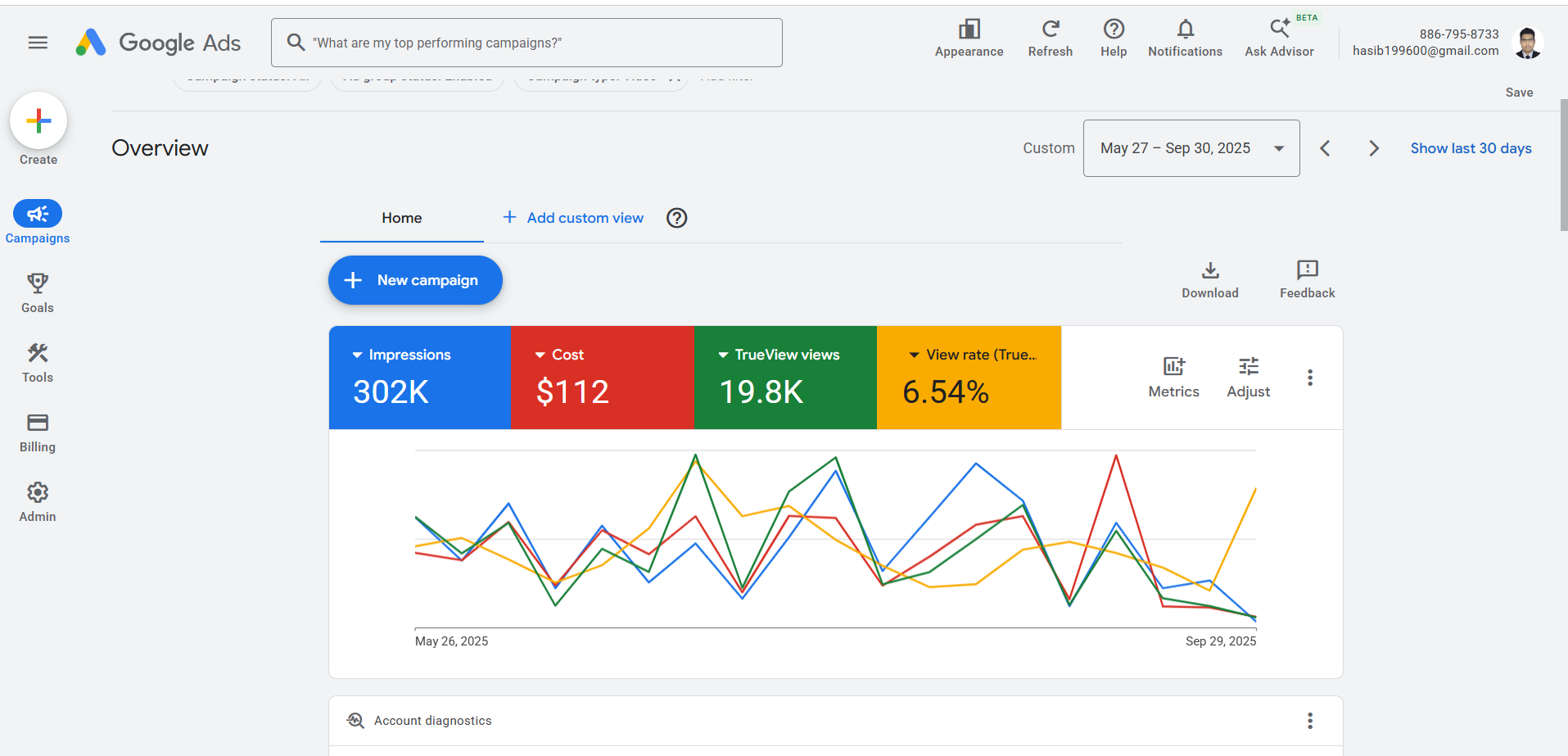Click the 886-795-8733 account number
Screen dimensions: 1568x756
[x=1459, y=34]
